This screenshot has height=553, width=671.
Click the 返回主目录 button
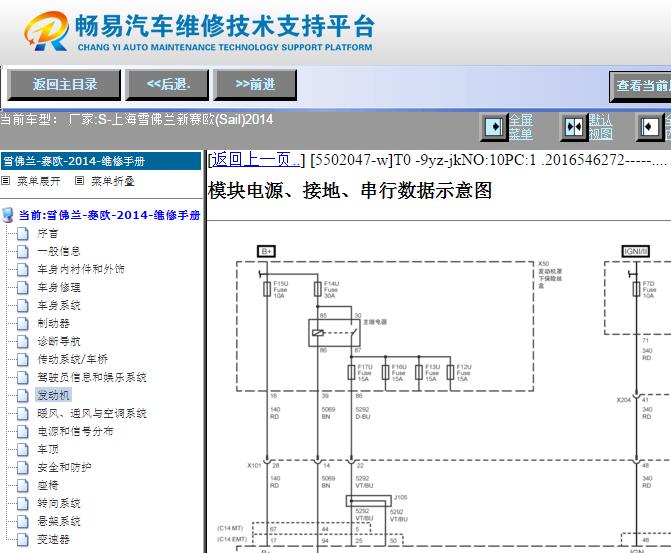[64, 85]
